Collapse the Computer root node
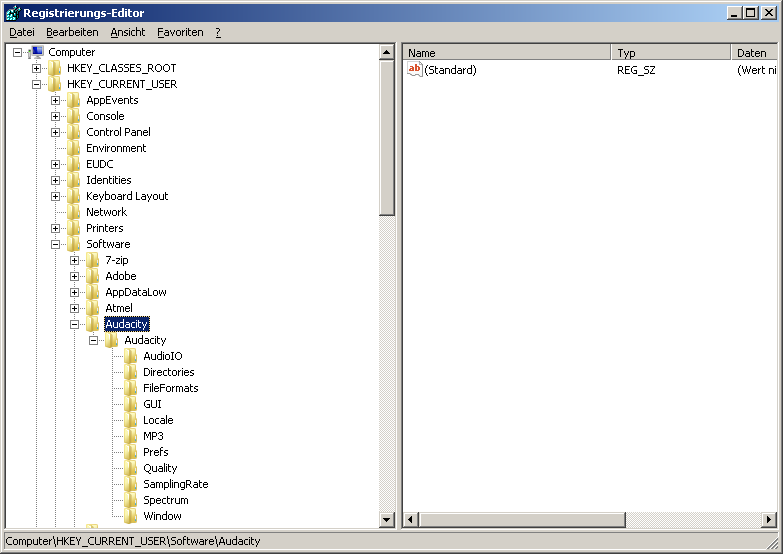This screenshot has height=554, width=783. (x=17, y=52)
